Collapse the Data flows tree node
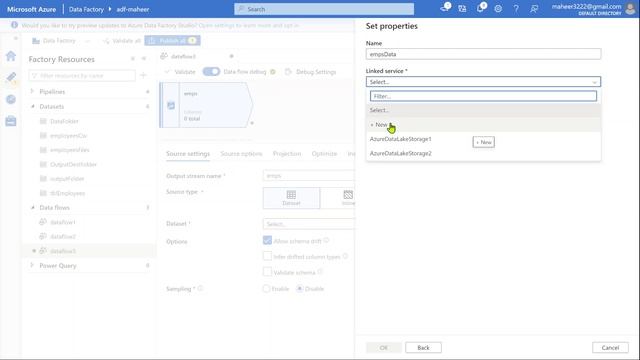Screen dimensions: 640x360 pos(32,207)
